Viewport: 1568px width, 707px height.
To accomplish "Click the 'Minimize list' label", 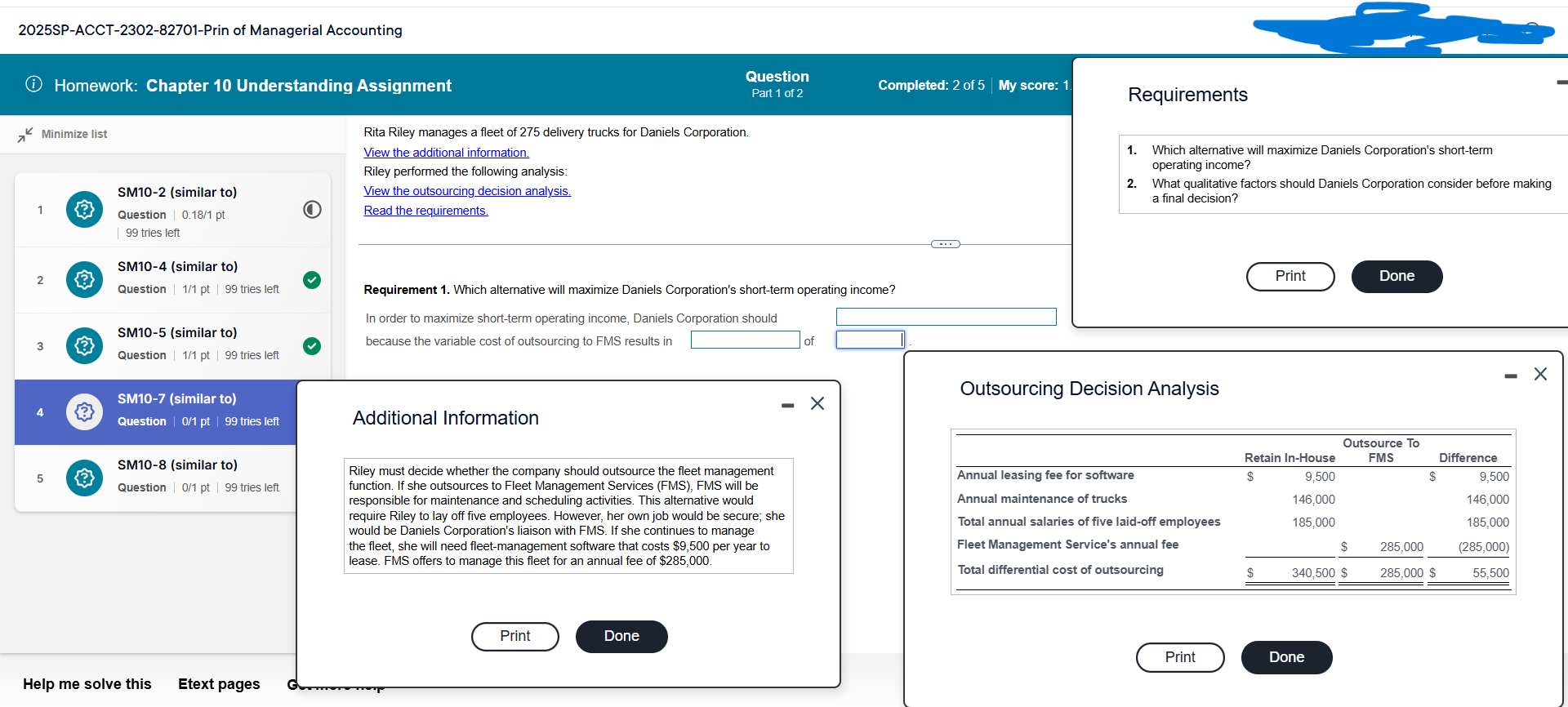I will [74, 134].
